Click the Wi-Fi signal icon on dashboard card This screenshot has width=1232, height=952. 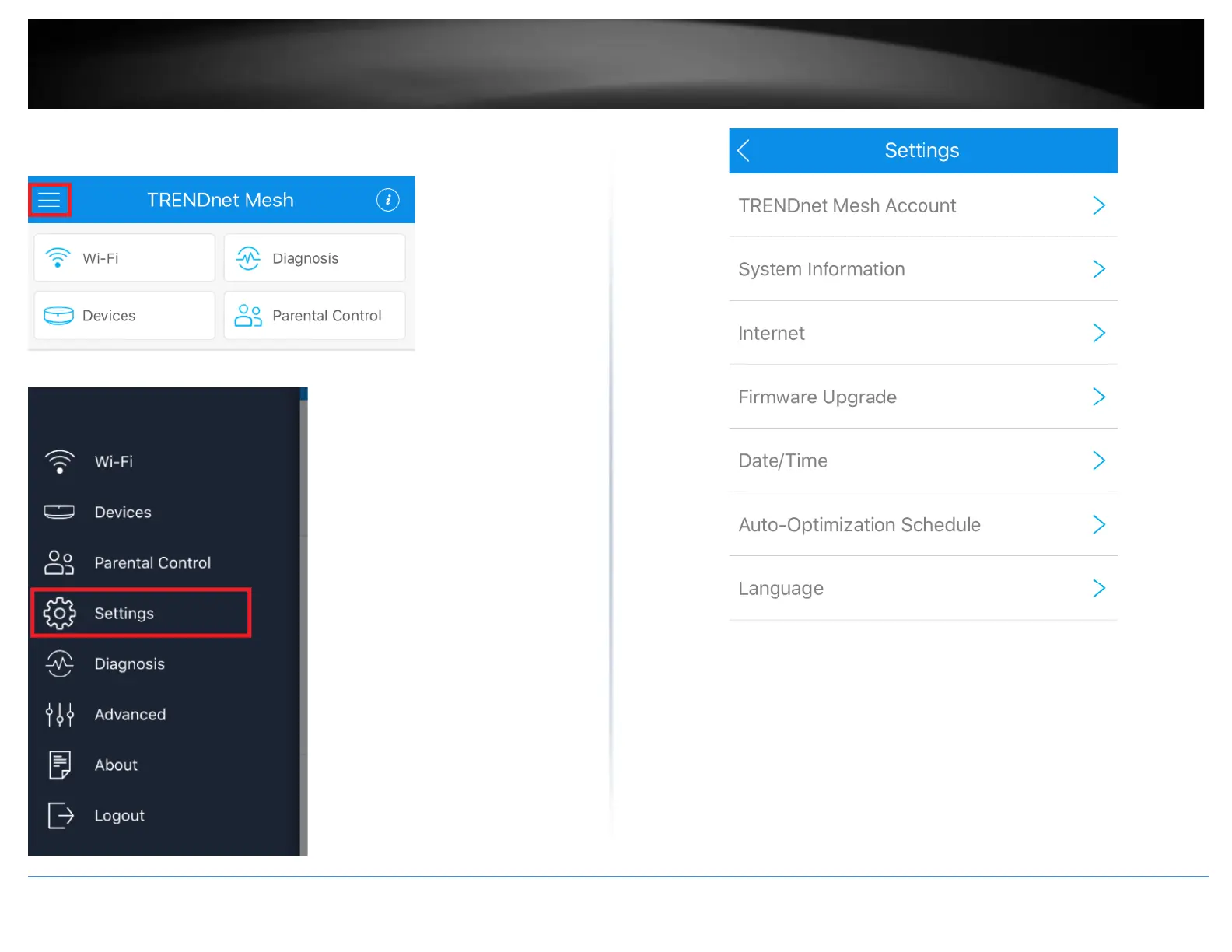(x=58, y=257)
